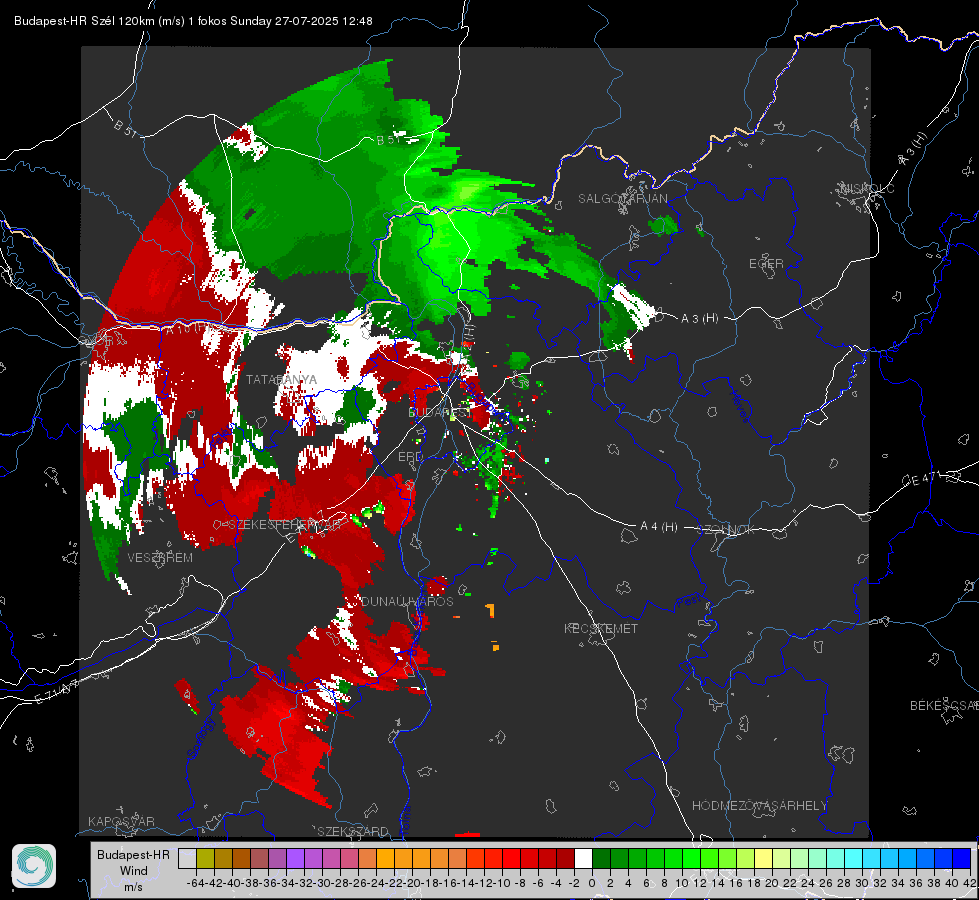
Task: Click the ÉRD town label south of Budapest
Action: click(x=410, y=457)
